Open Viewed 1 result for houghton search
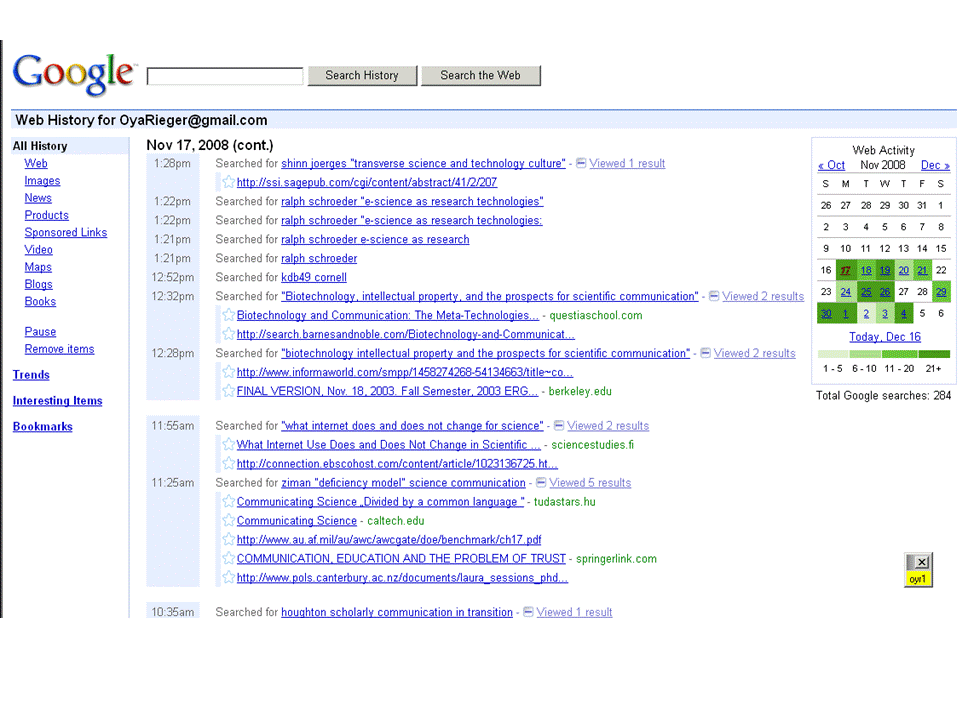 [574, 612]
